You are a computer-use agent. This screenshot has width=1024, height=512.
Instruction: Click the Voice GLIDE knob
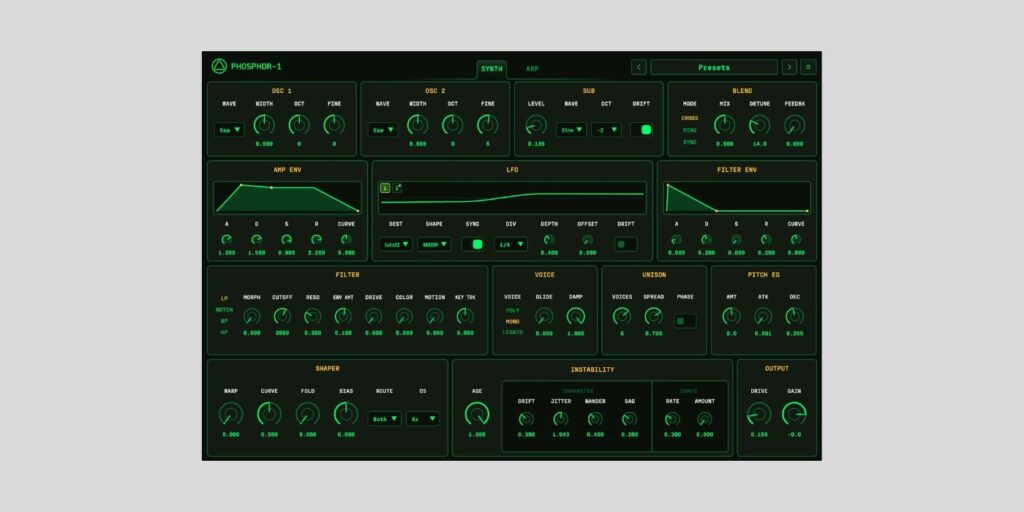(544, 317)
